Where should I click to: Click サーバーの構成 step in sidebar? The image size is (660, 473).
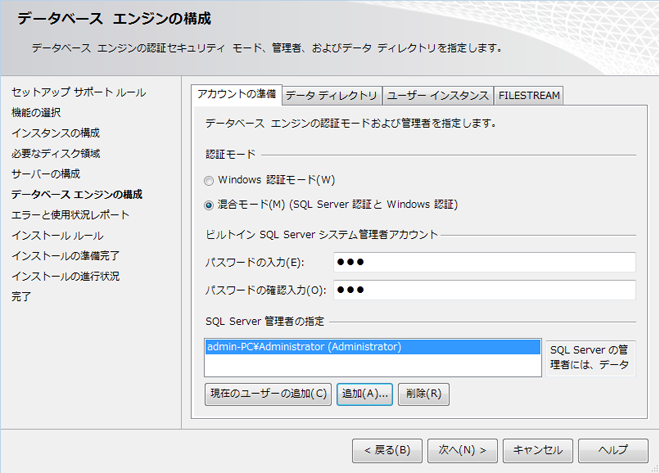46,174
